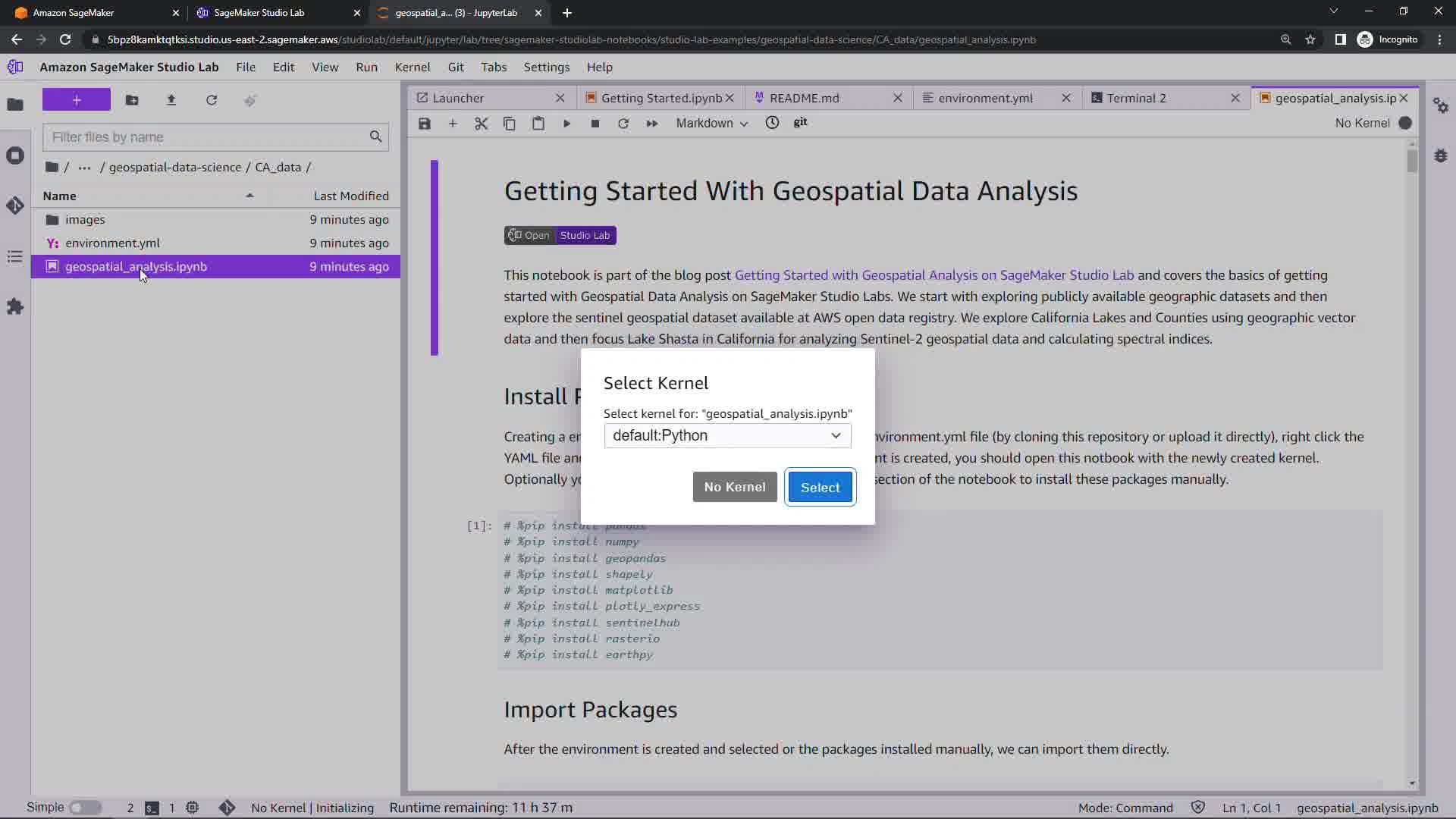Screen dimensions: 1456x819
Task: Expand the collapsed breadcrumb ellipsis path
Action: [84, 168]
